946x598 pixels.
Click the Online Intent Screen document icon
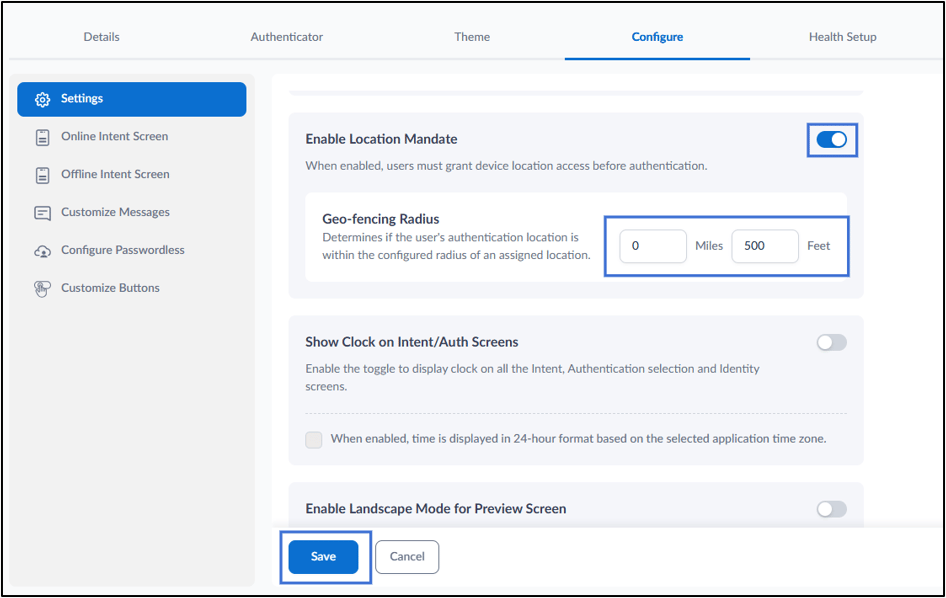pos(42,137)
